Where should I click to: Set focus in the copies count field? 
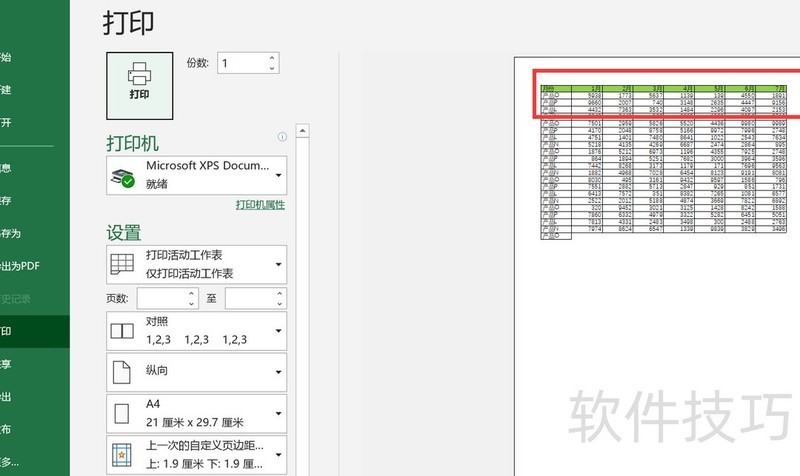point(242,63)
